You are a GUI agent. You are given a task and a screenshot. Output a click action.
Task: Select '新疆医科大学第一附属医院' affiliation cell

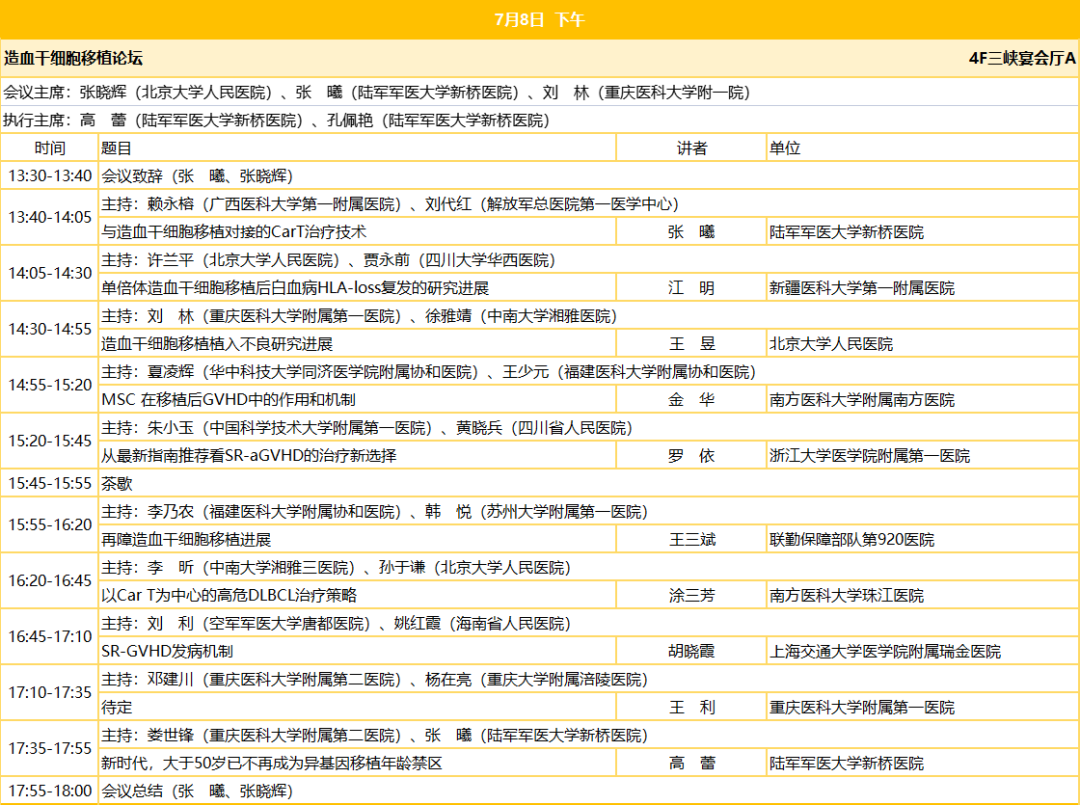(x=923, y=288)
